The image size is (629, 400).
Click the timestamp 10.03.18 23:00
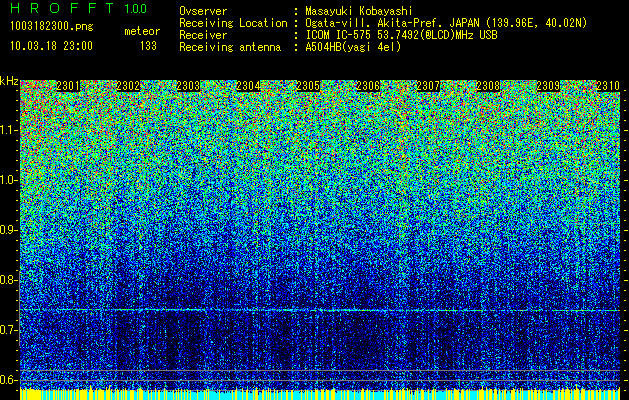coord(51,46)
